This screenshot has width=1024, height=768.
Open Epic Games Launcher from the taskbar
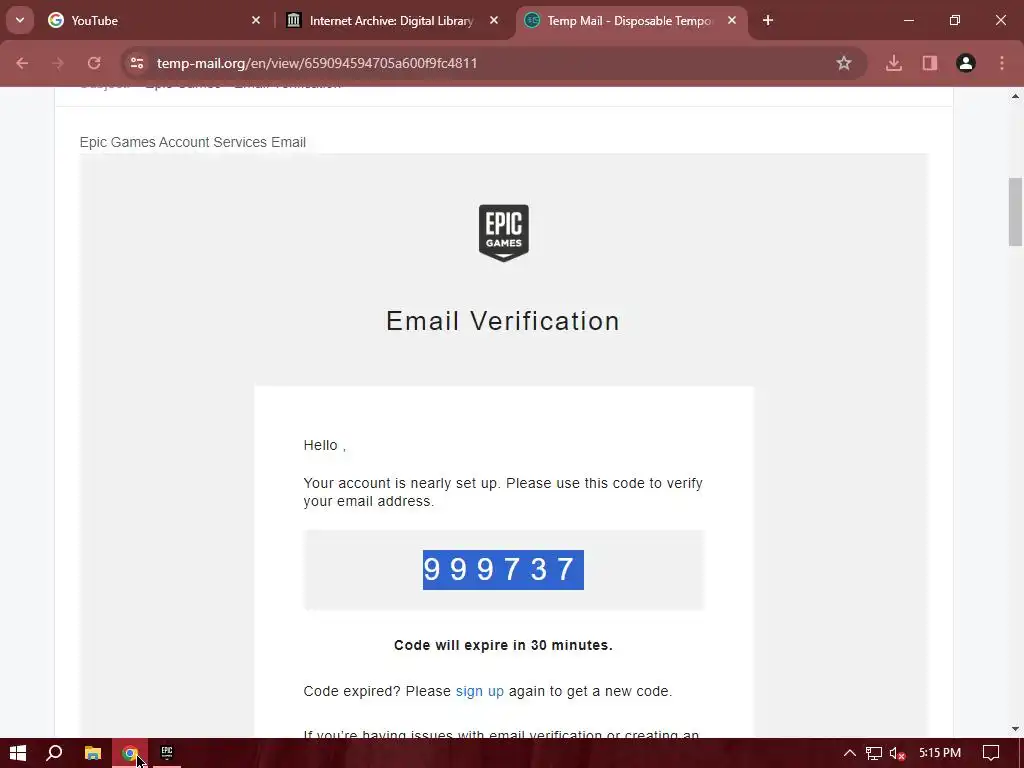tap(167, 753)
